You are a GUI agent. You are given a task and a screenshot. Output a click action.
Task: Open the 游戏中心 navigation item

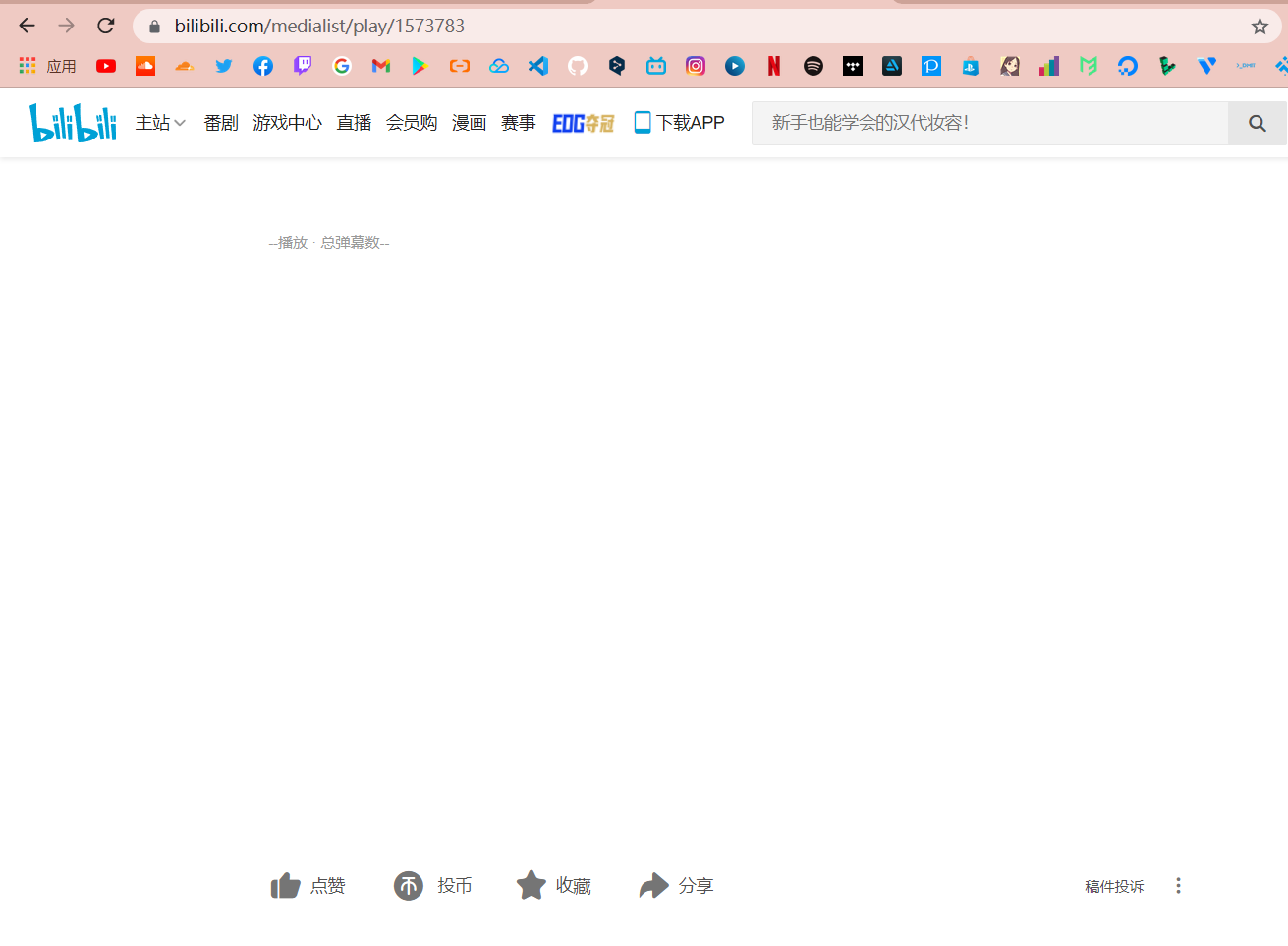click(x=287, y=123)
